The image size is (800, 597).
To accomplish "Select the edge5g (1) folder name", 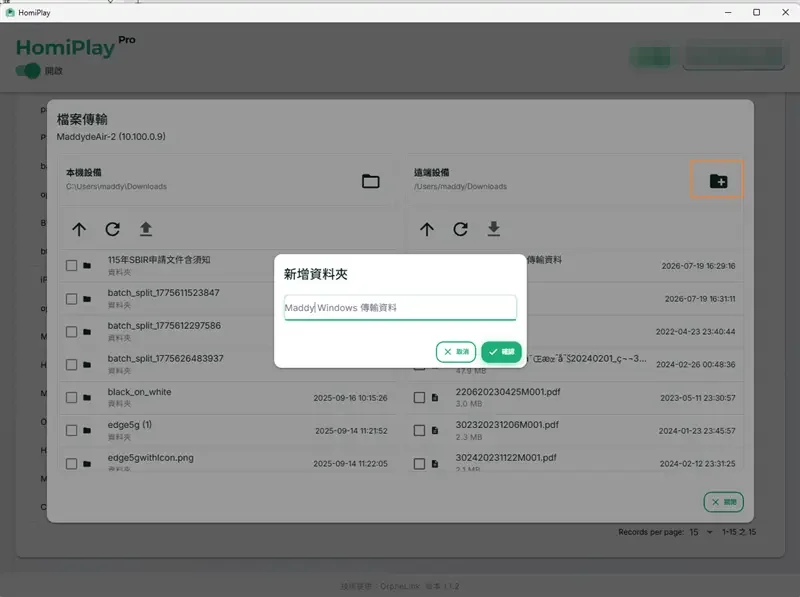I will coord(130,425).
